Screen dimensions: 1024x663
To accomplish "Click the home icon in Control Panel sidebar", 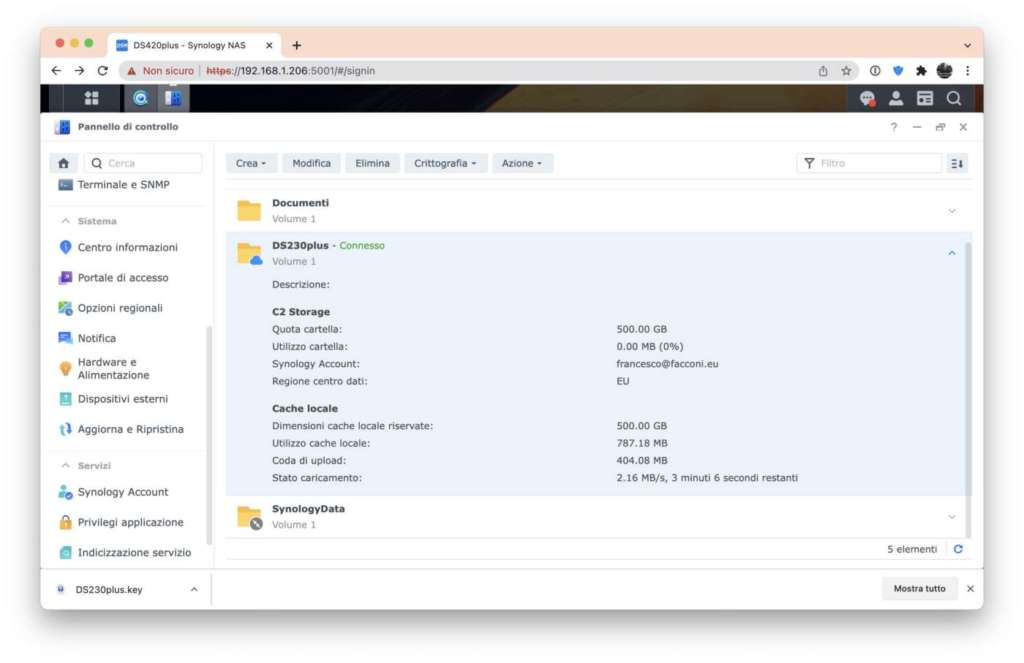I will point(64,162).
